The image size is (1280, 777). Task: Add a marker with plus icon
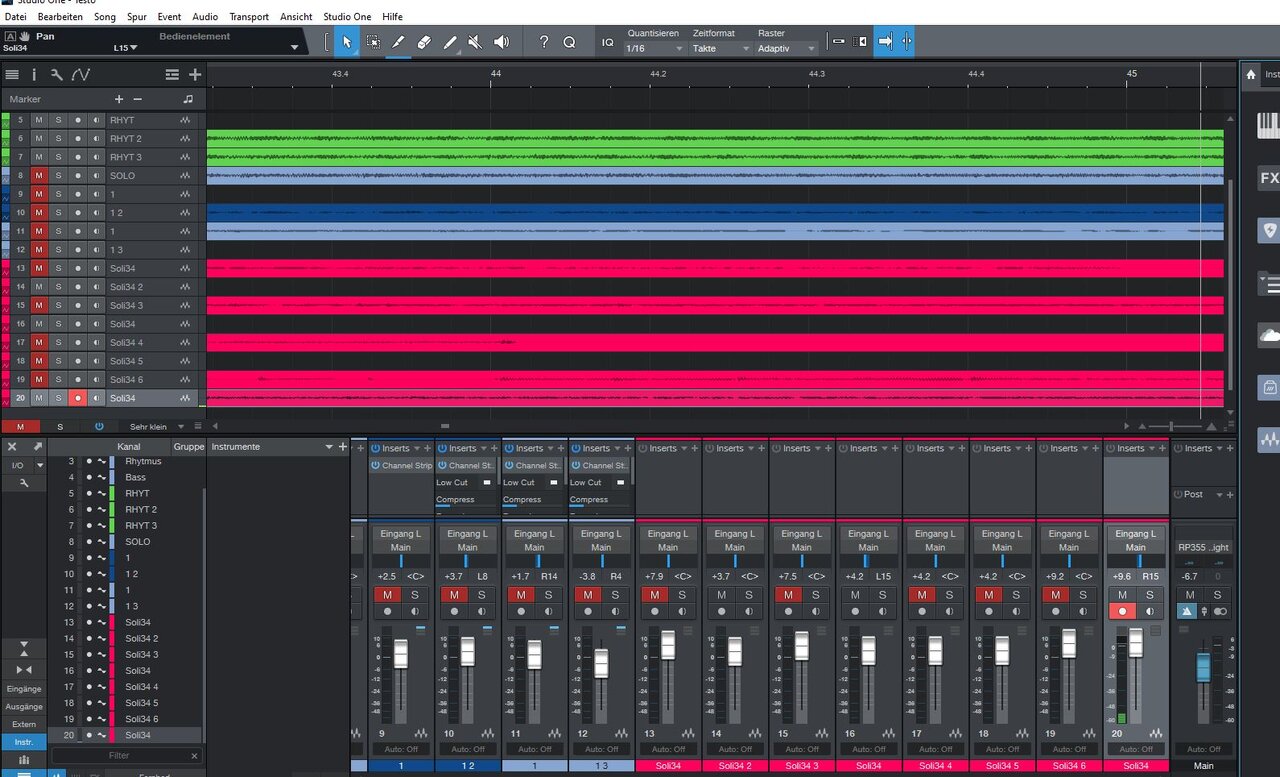[x=119, y=99]
